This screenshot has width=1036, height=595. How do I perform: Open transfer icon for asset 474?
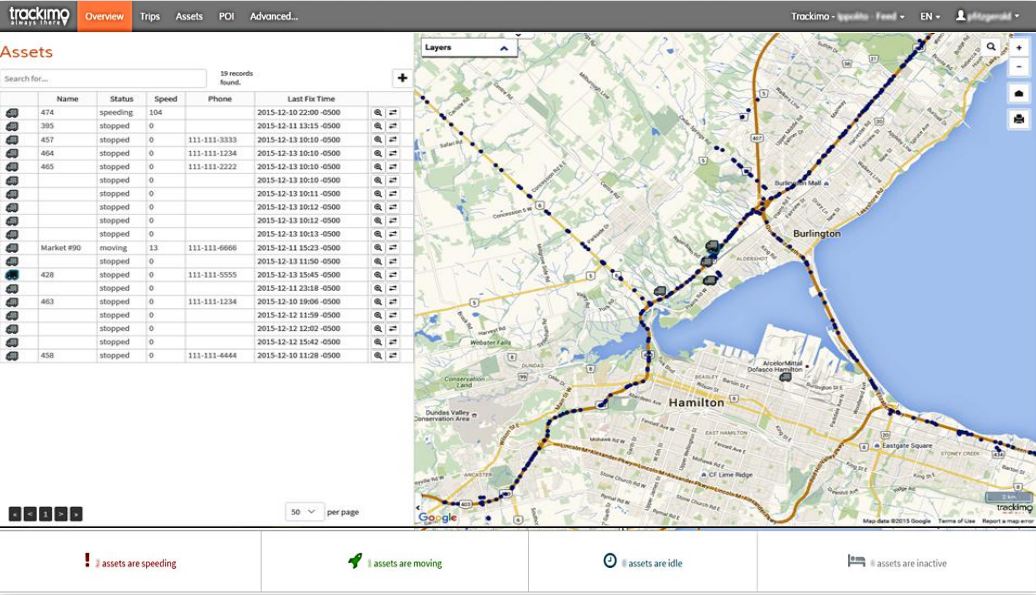point(393,113)
